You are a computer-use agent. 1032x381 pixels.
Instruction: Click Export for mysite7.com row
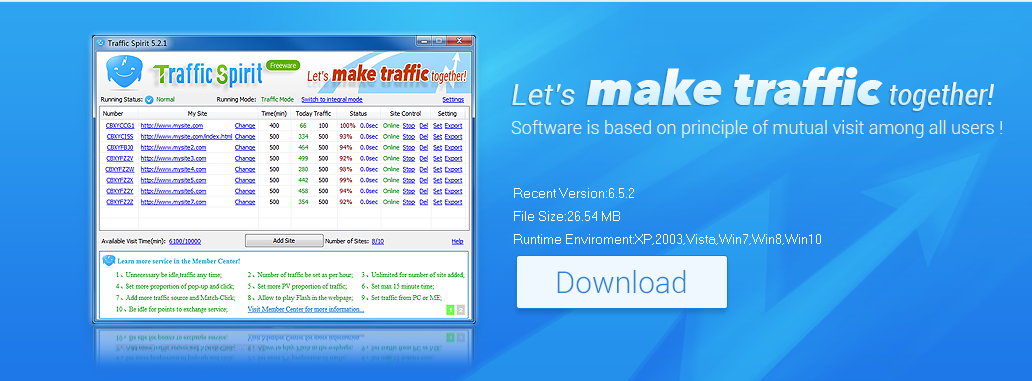tap(453, 202)
